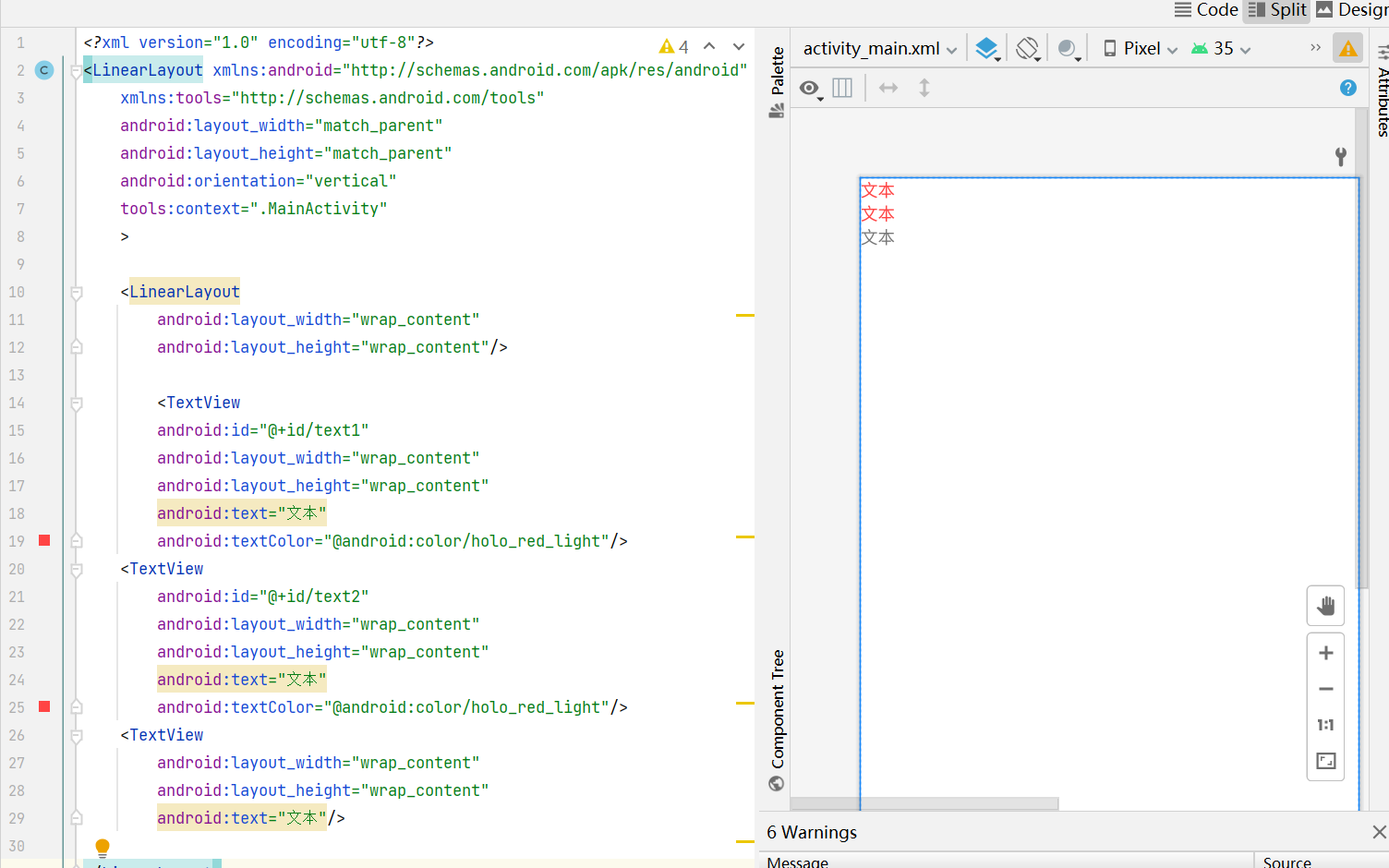Click yellow warning stripe near line 11

click(x=745, y=316)
